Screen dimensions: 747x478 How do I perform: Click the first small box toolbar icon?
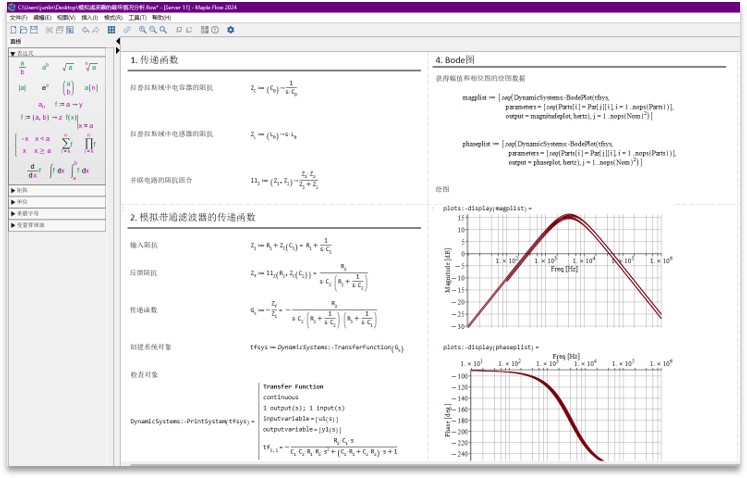[179, 30]
